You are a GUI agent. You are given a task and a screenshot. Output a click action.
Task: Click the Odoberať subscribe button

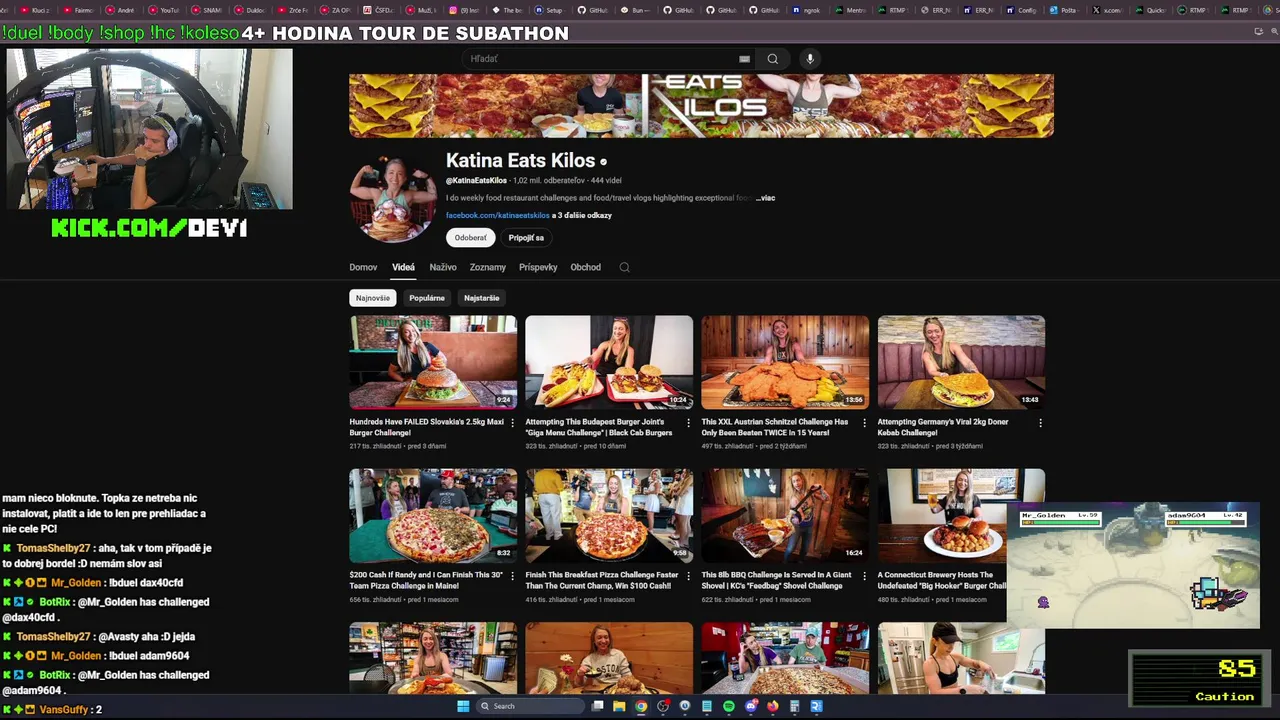pyautogui.click(x=470, y=238)
